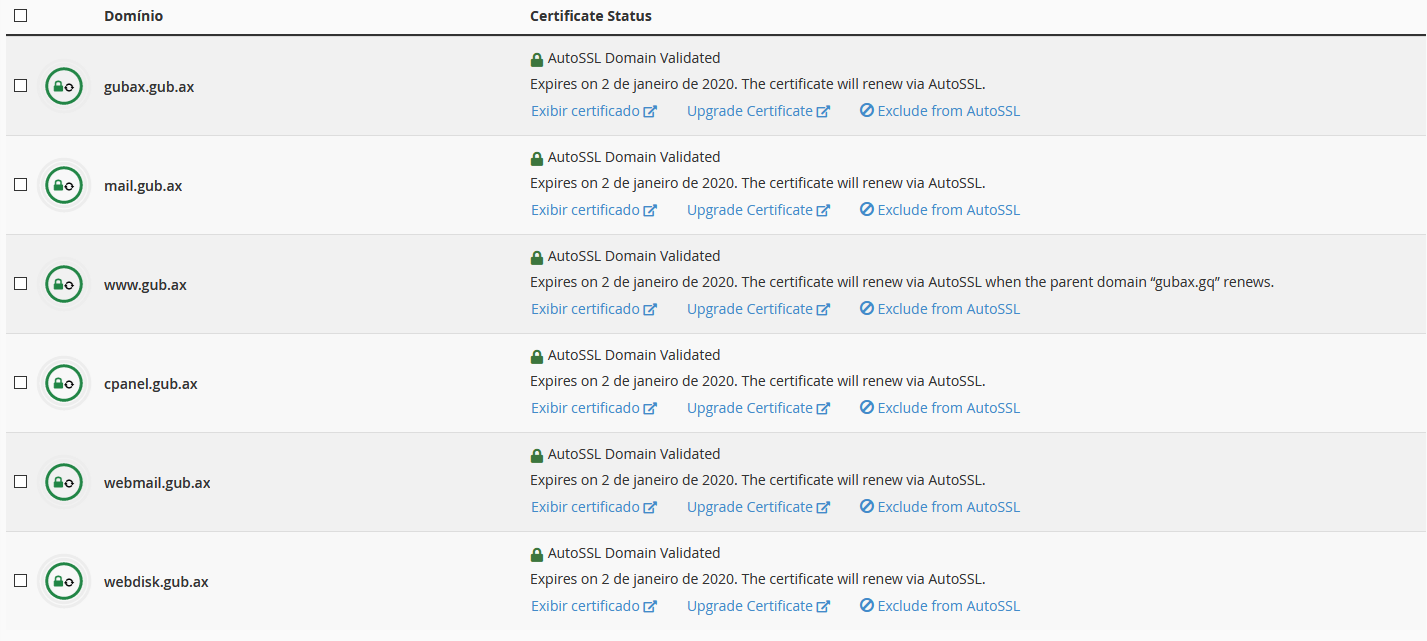Click the certificate status icon for www.gub.ax
This screenshot has height=641, width=1427.
click(64, 284)
